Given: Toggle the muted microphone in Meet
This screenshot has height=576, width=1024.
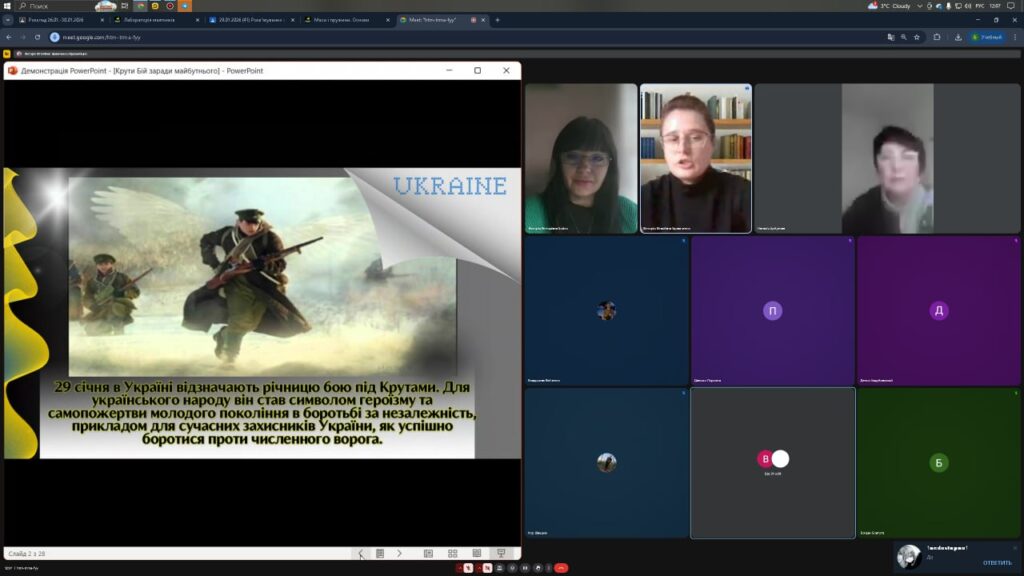Looking at the screenshot, I should tap(470, 568).
